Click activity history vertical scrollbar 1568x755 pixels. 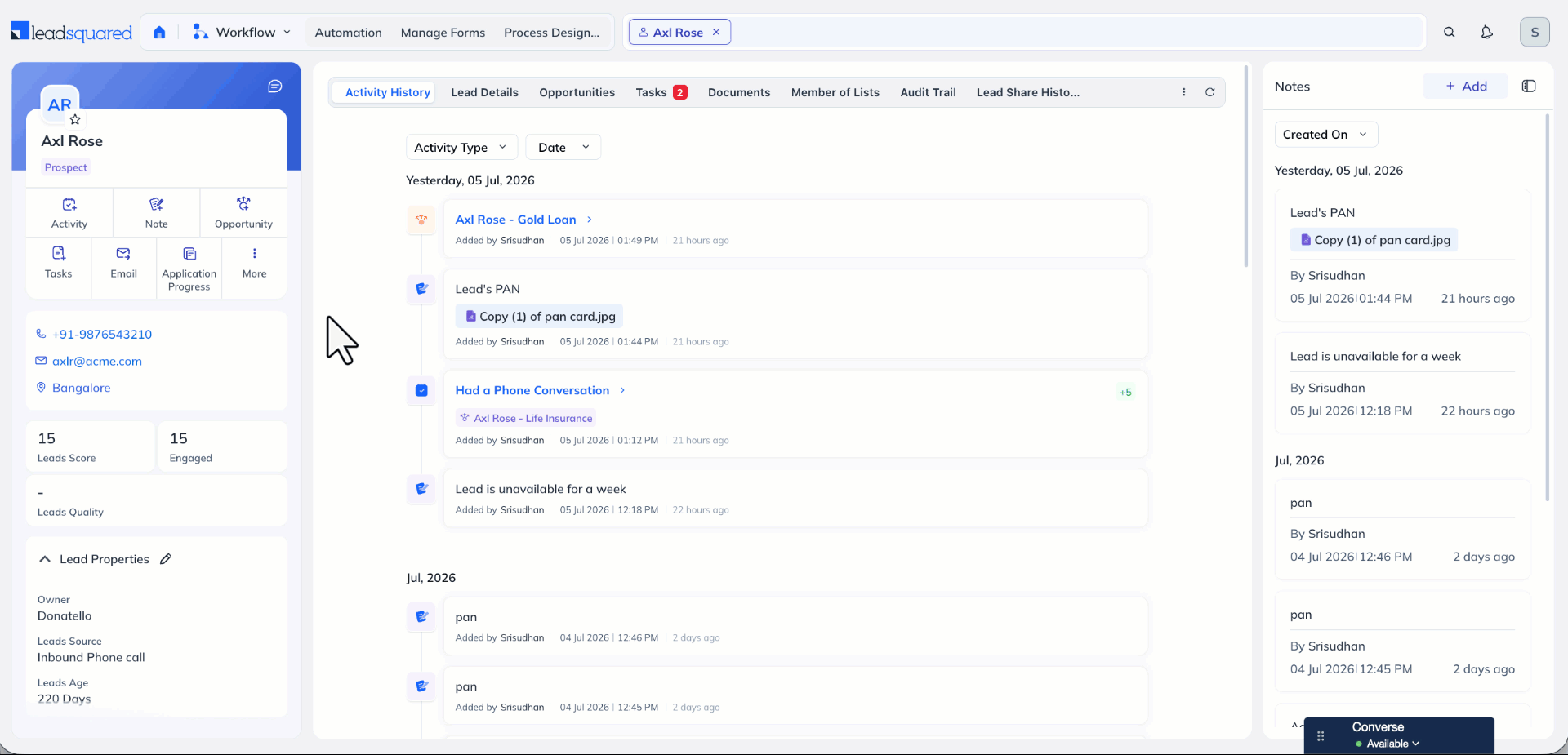click(x=1246, y=167)
